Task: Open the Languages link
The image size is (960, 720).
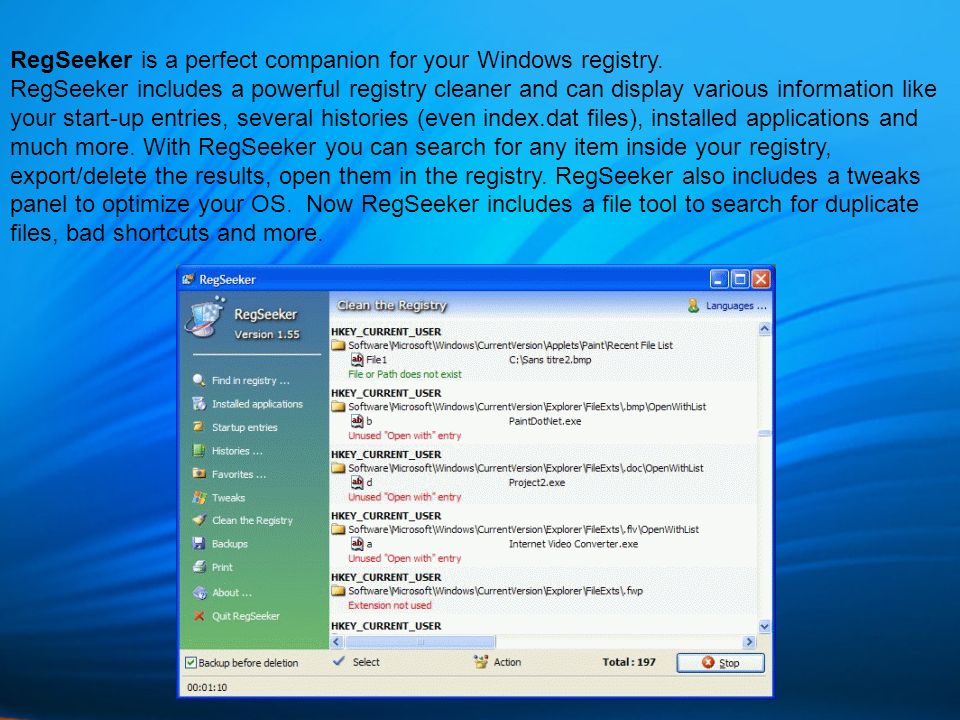Action: [736, 306]
